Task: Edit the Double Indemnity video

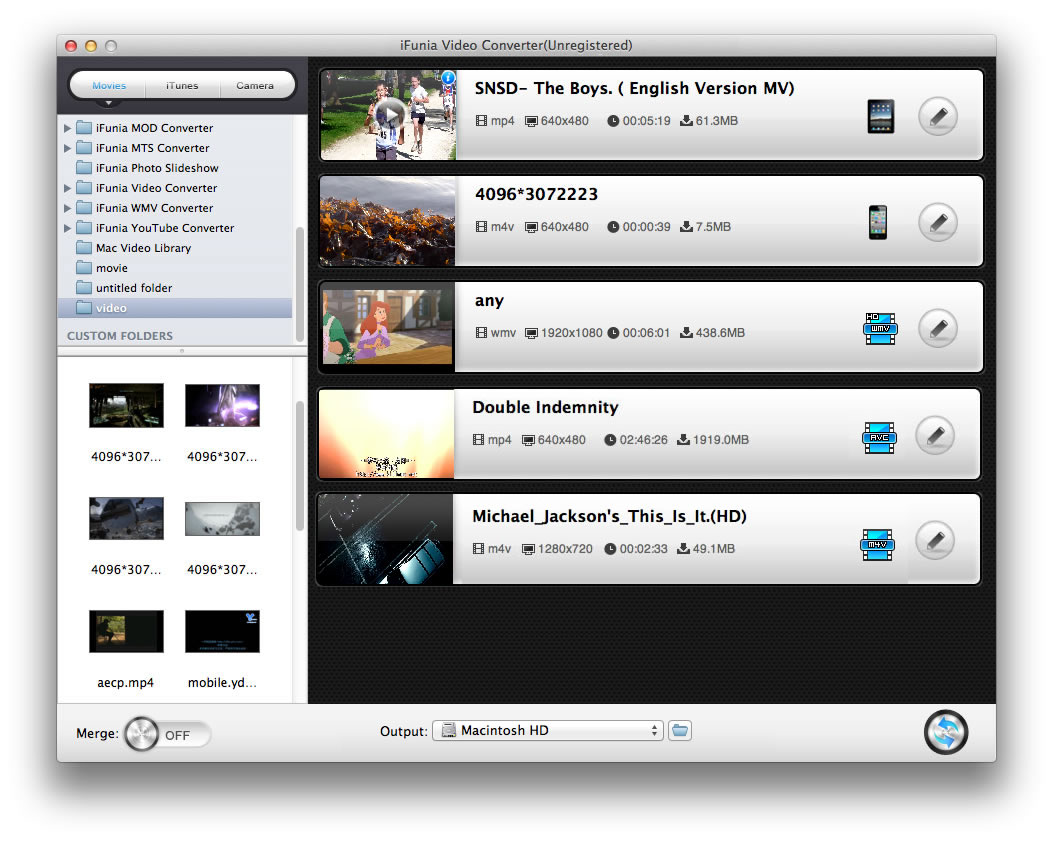Action: coord(935,436)
